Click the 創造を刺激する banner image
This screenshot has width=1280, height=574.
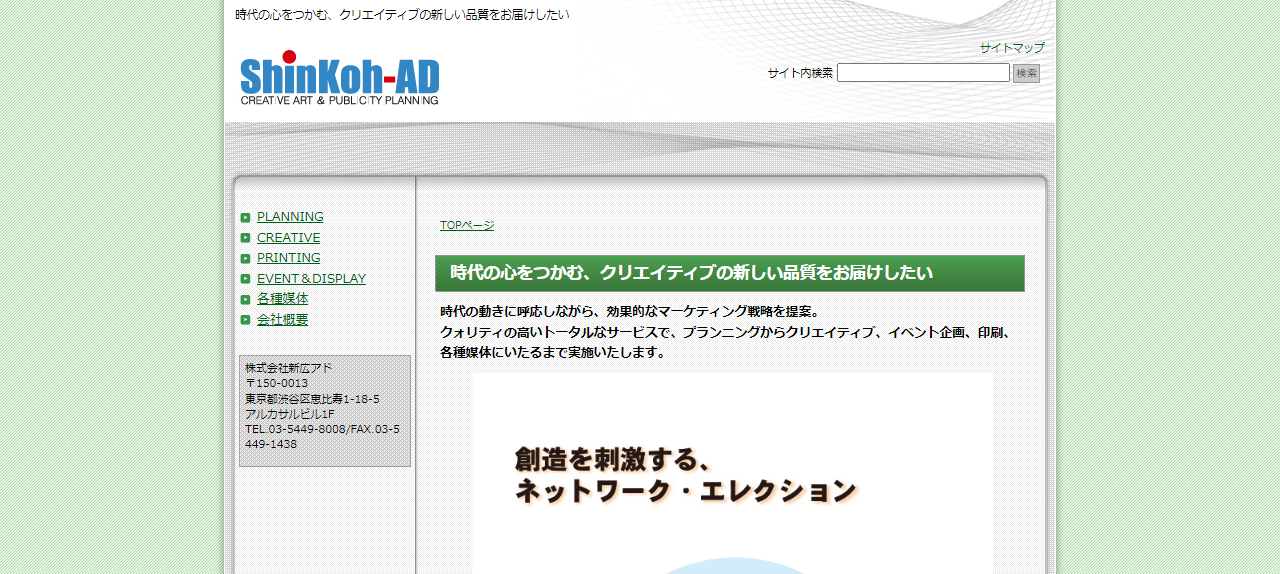[x=733, y=473]
